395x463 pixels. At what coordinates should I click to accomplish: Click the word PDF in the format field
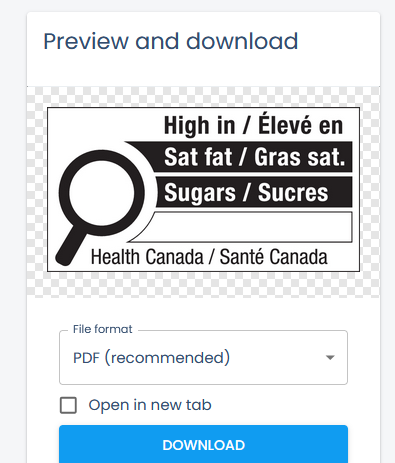[x=86, y=358]
